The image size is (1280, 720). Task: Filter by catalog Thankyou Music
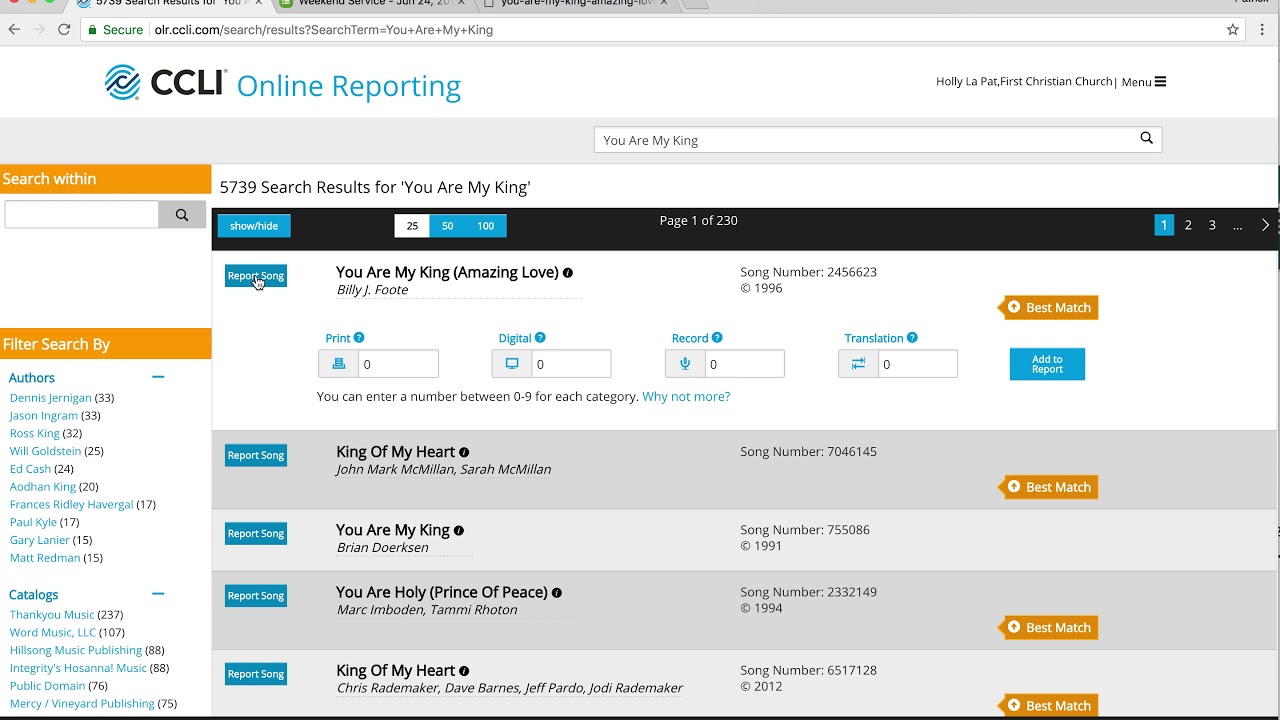pyautogui.click(x=52, y=615)
